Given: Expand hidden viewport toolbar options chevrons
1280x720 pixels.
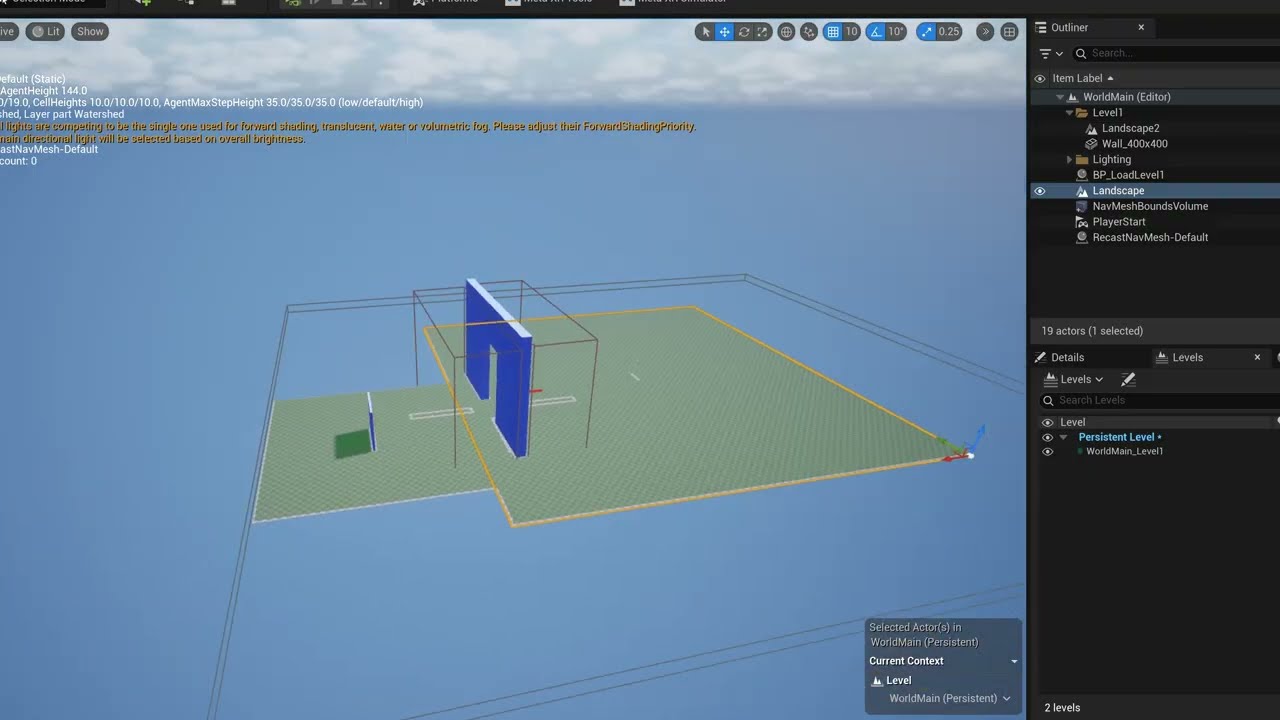Looking at the screenshot, I should pyautogui.click(x=985, y=32).
